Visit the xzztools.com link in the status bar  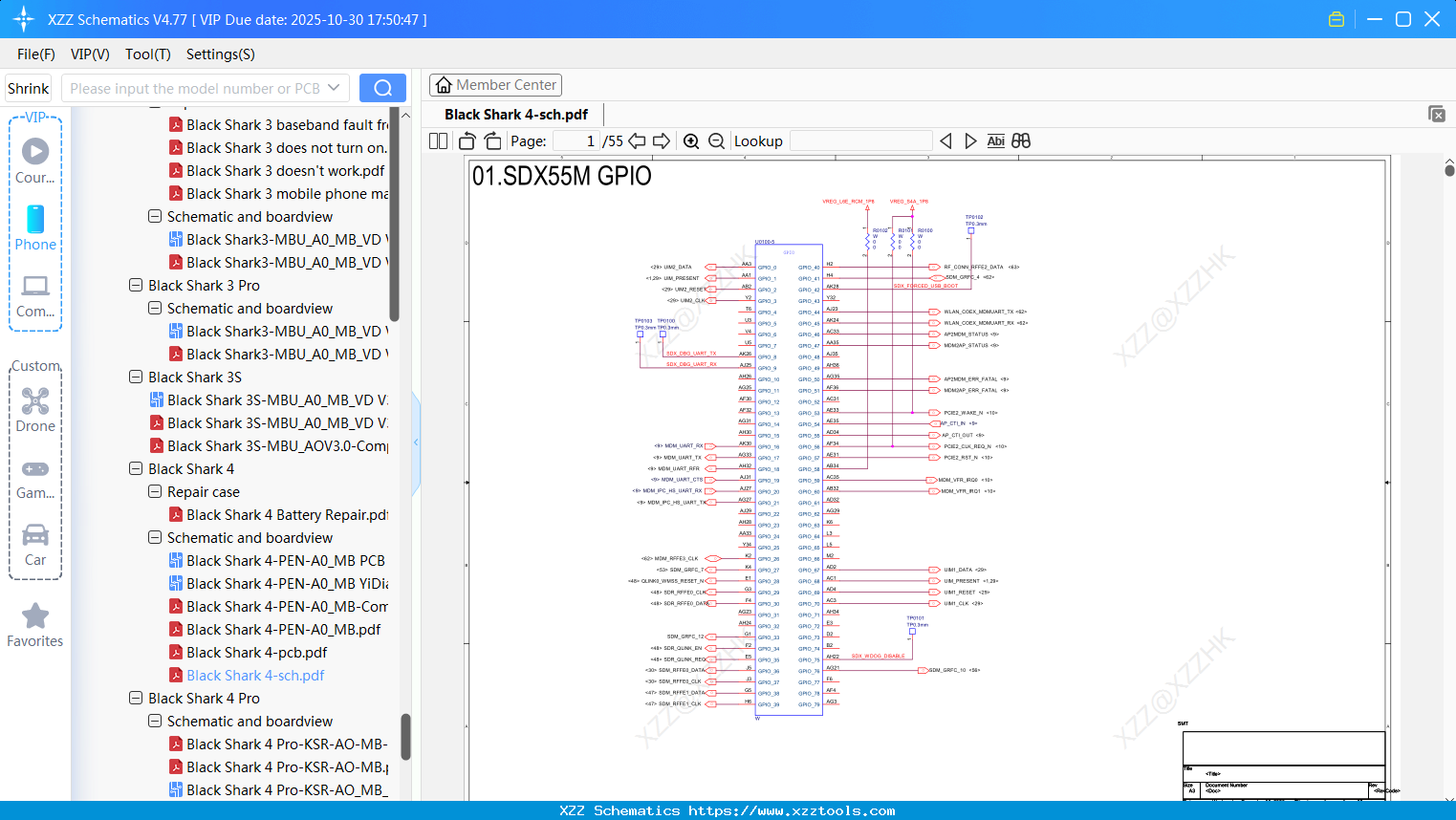(792, 810)
